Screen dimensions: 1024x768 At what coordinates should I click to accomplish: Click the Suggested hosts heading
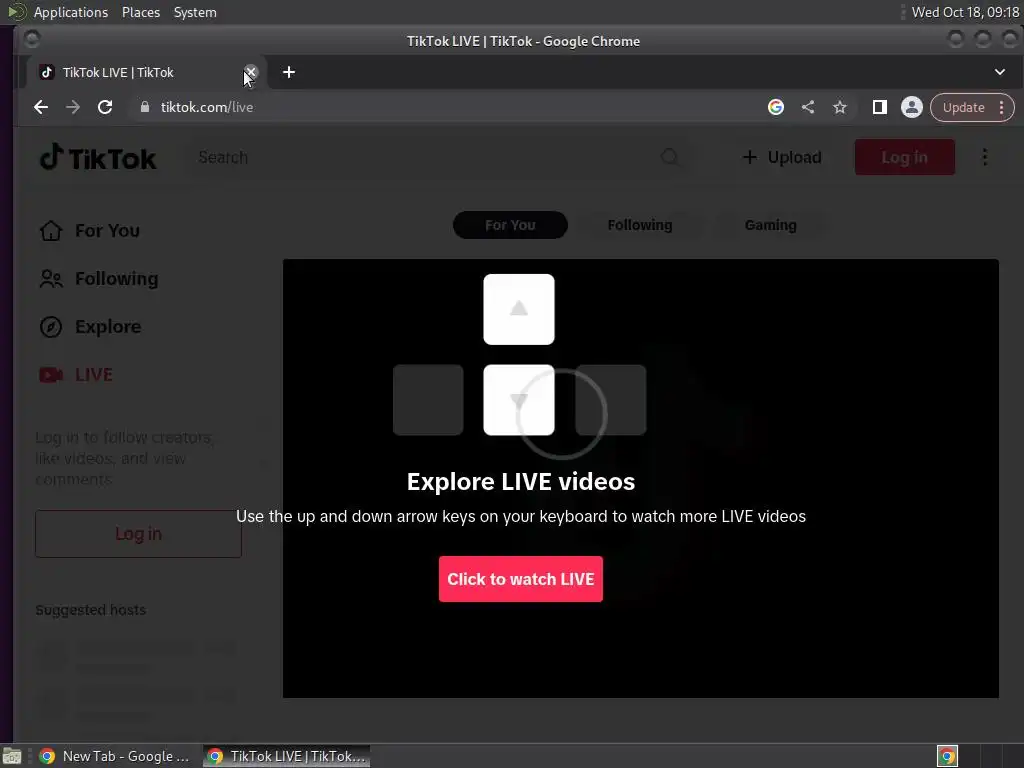91,610
